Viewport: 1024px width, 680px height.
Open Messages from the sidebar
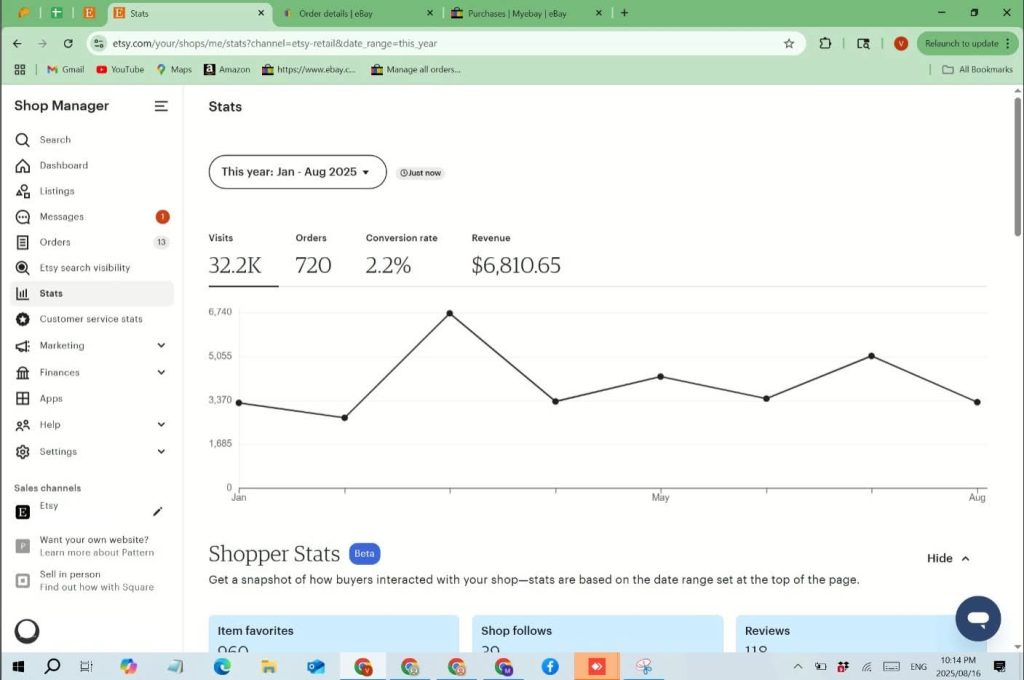point(61,217)
